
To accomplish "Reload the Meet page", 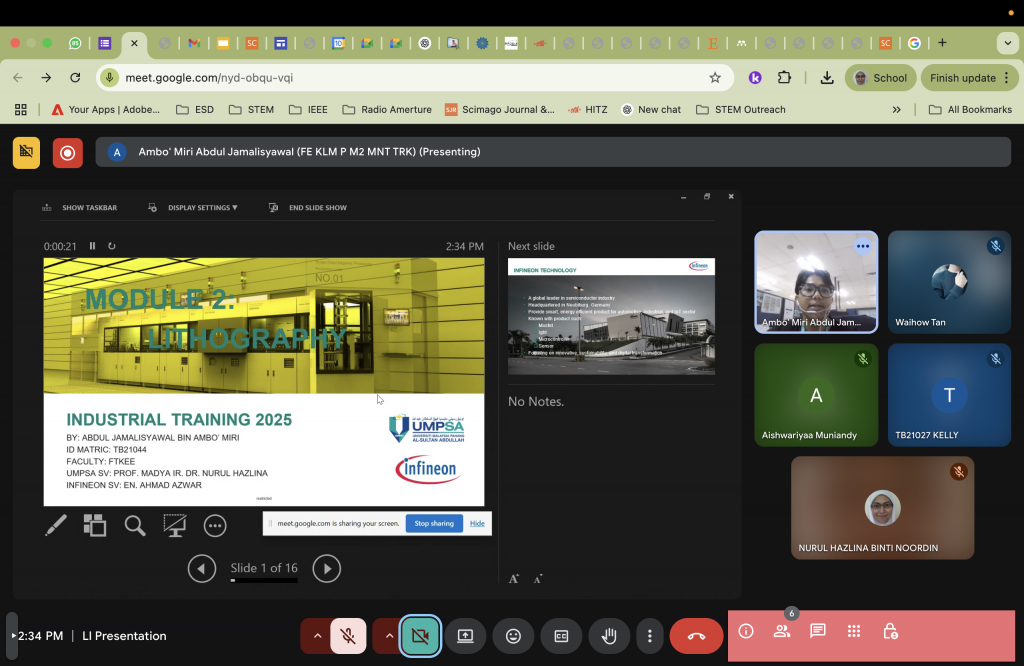I will tap(75, 78).
